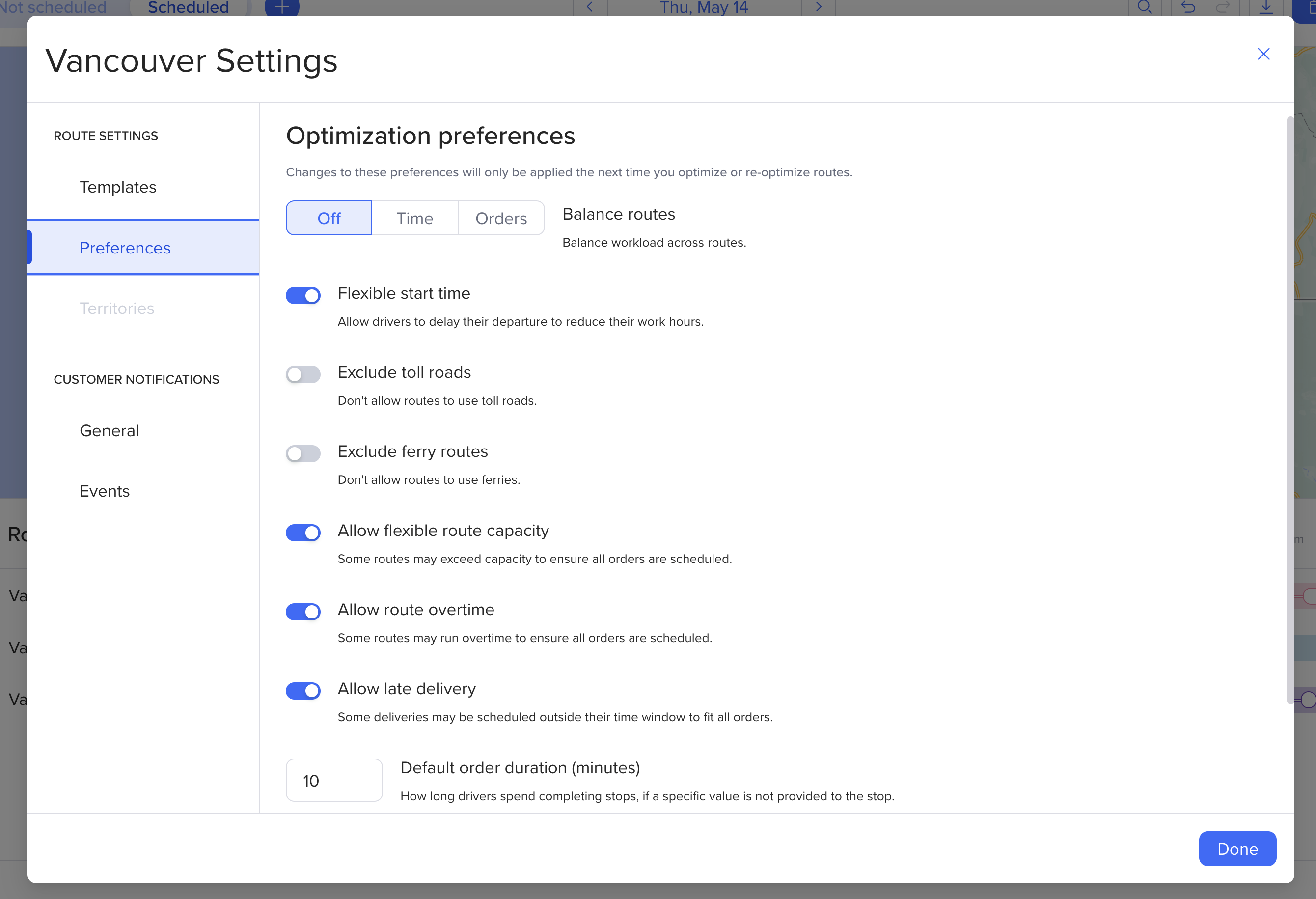Open Events under Customer Notifications

[105, 491]
